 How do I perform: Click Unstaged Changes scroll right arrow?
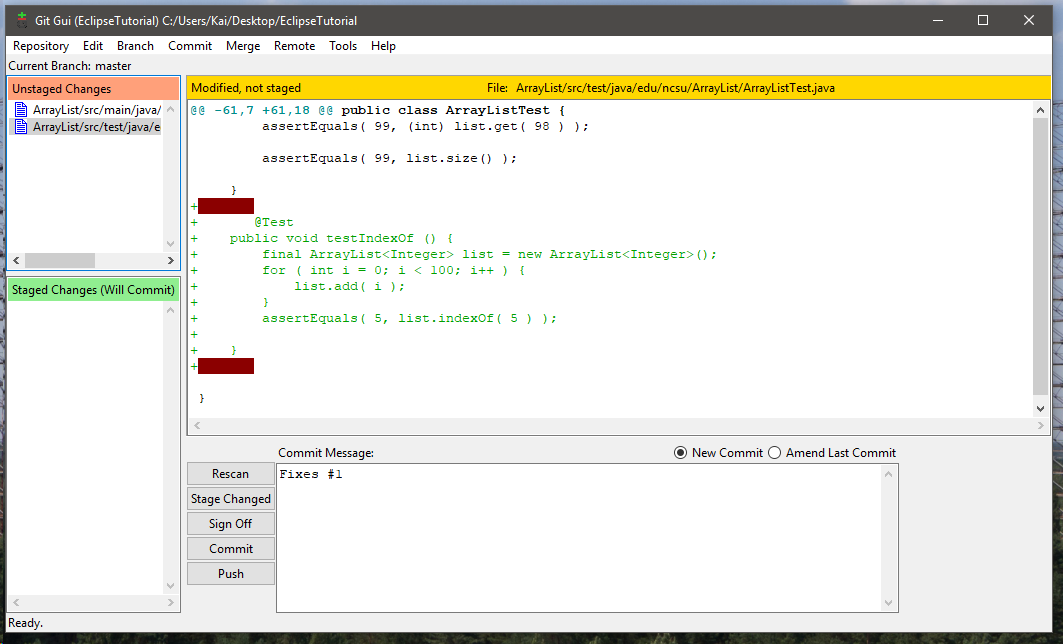171,260
